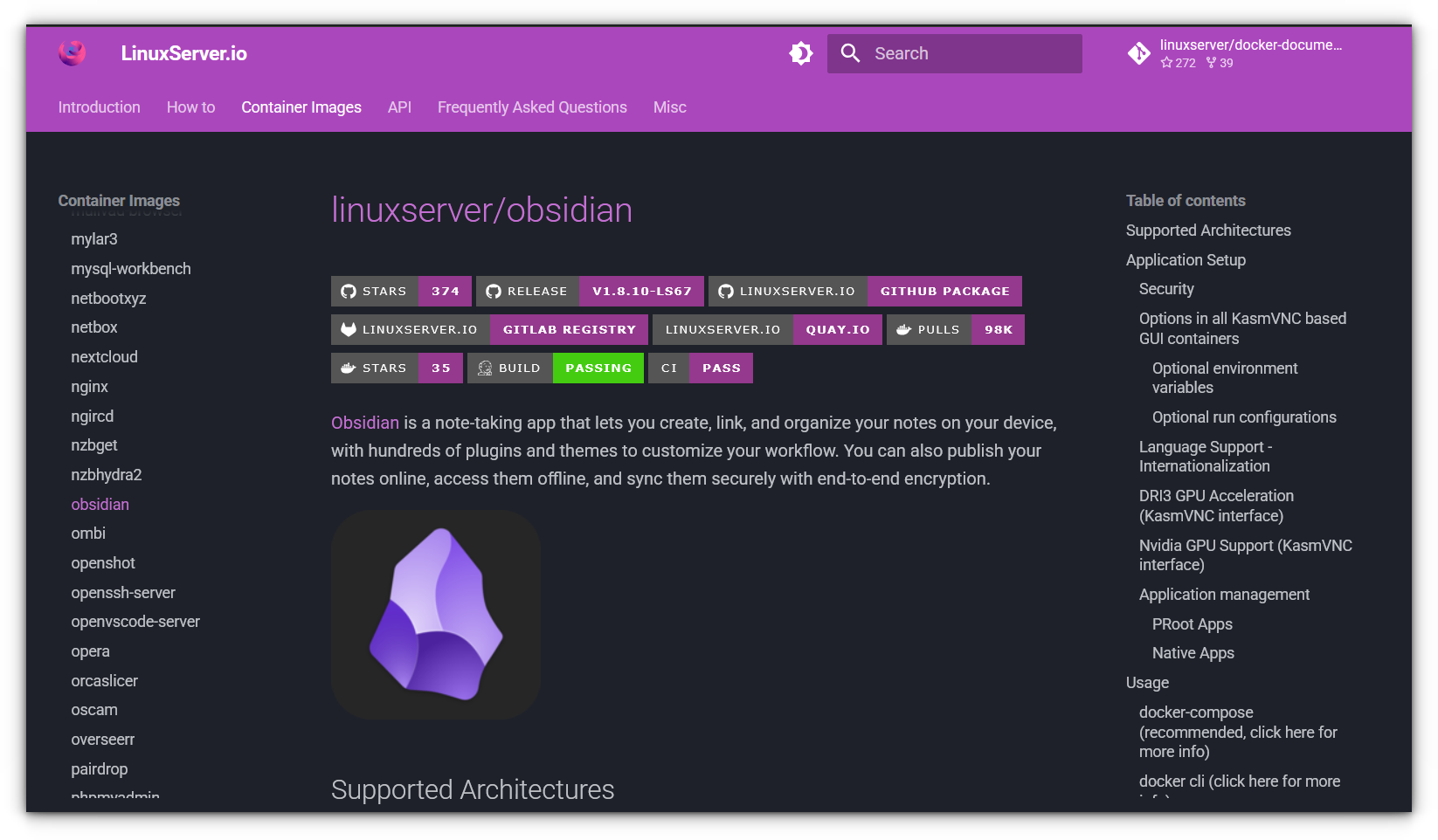Click the Docker Stars 35 badge
1438x840 pixels.
click(x=397, y=368)
